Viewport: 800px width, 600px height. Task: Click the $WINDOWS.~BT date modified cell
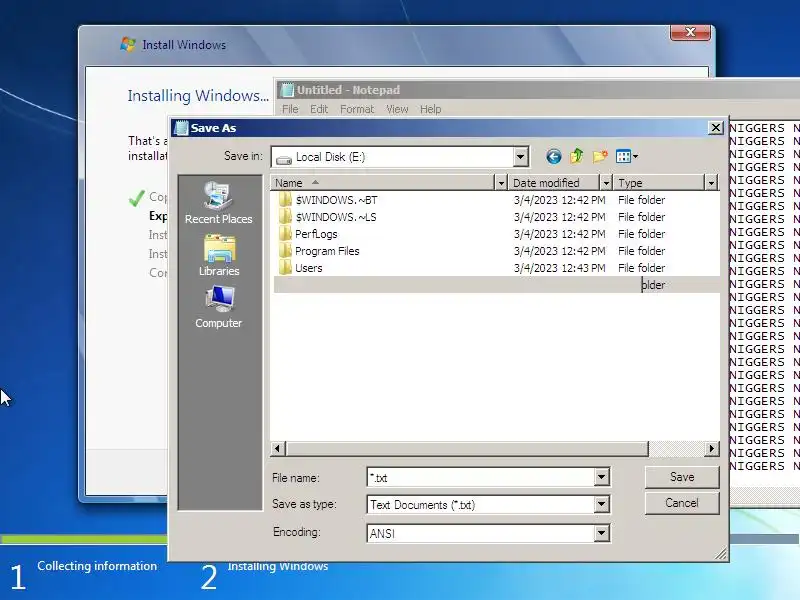559,199
